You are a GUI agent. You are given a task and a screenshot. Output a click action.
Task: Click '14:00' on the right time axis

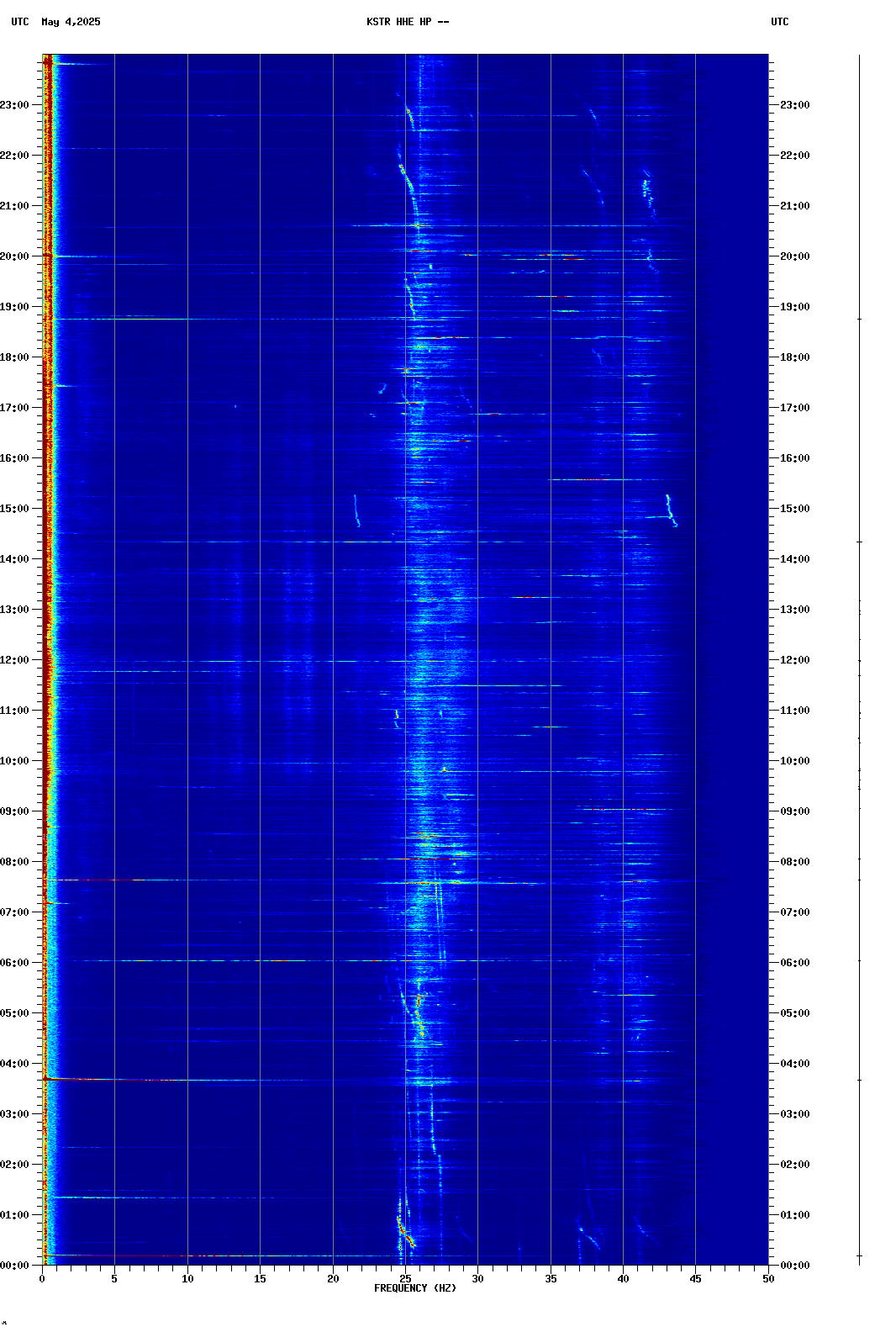pyautogui.click(x=795, y=559)
